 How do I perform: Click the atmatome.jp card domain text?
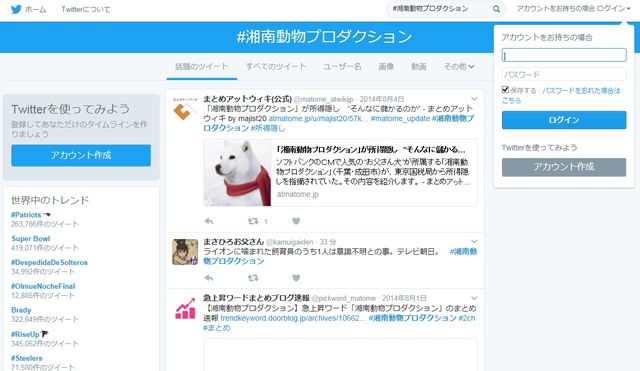pyautogui.click(x=298, y=194)
